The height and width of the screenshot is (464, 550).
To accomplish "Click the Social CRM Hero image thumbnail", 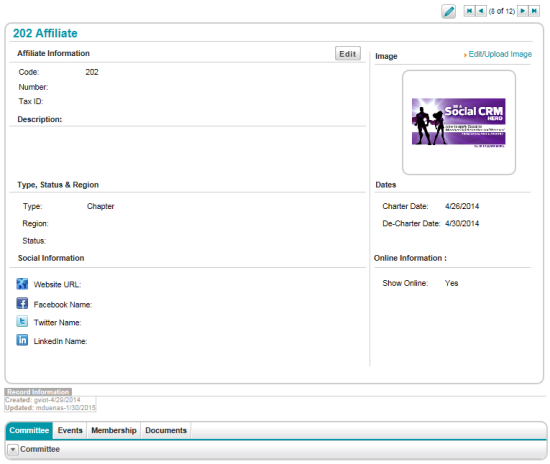I will pos(458,122).
